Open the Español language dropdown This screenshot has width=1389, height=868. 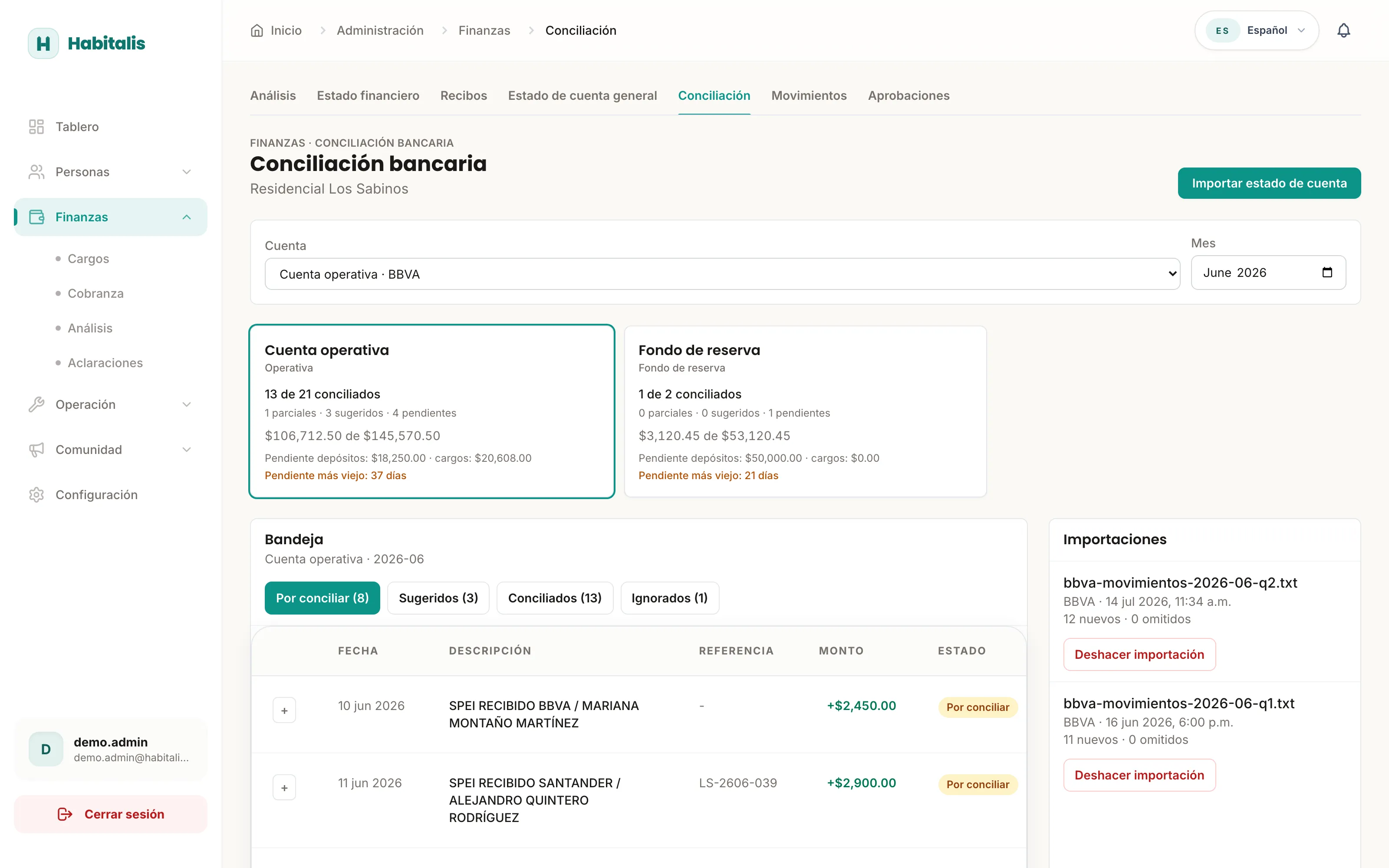click(1257, 30)
